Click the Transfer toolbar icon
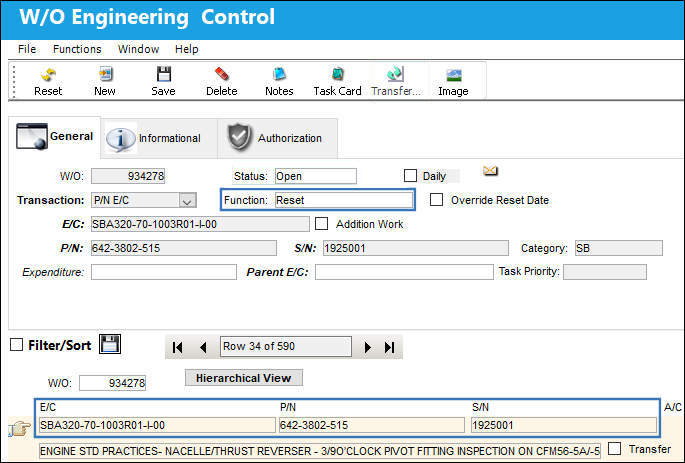 click(x=396, y=74)
